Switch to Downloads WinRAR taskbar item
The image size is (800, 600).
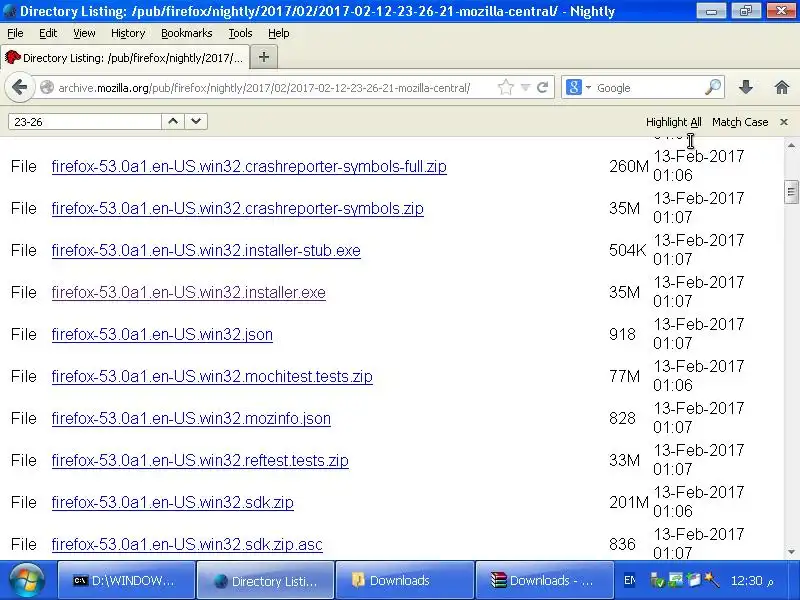544,581
